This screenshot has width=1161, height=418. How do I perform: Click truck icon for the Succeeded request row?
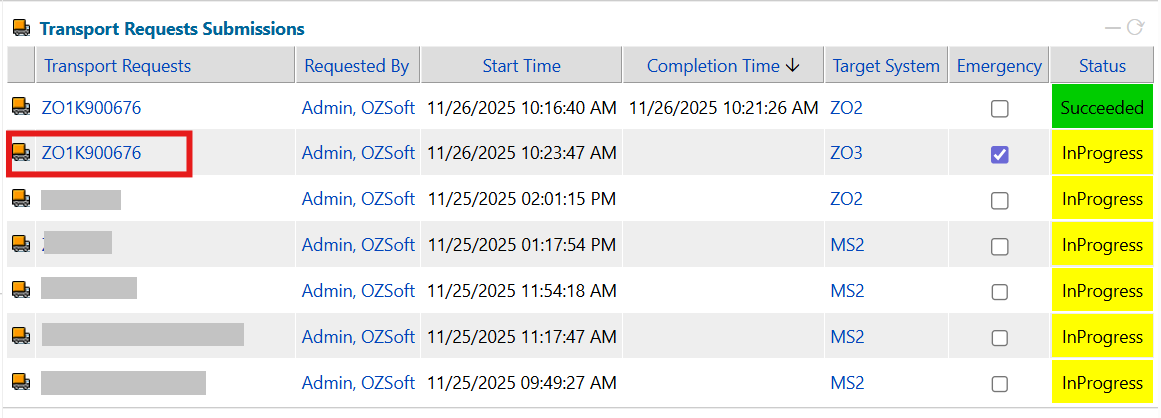tap(20, 107)
